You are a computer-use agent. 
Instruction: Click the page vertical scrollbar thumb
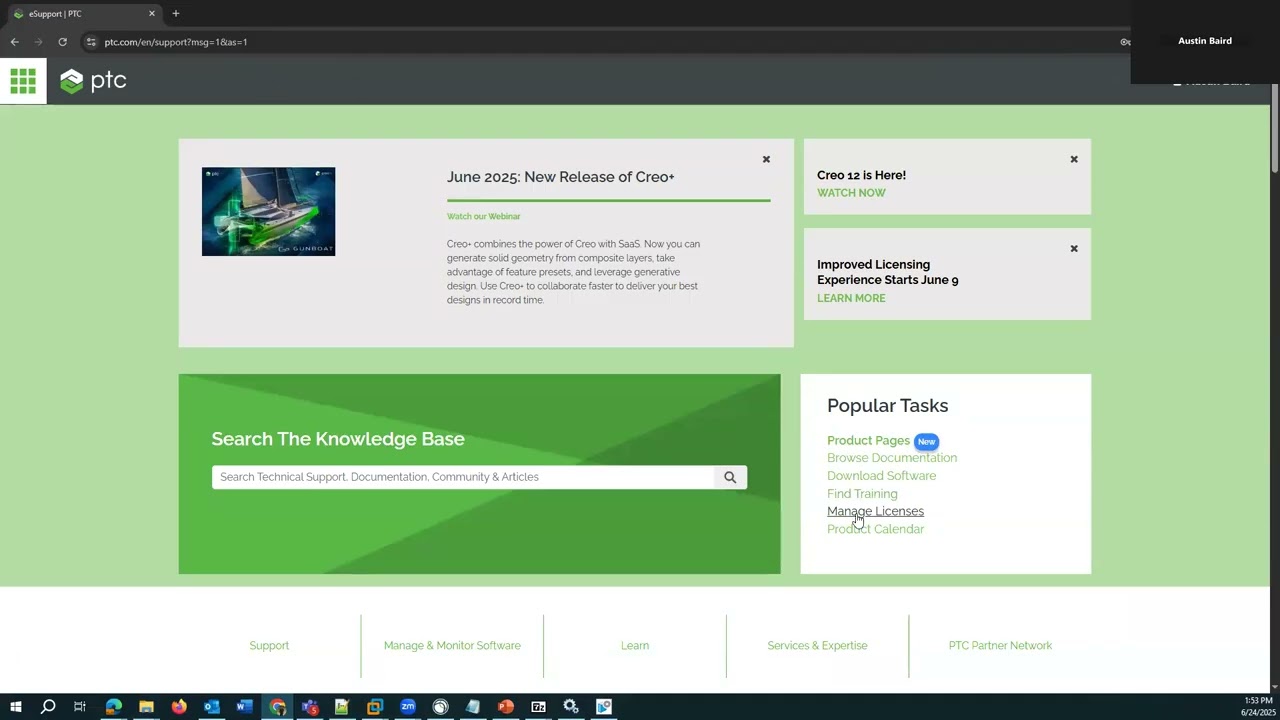1275,130
